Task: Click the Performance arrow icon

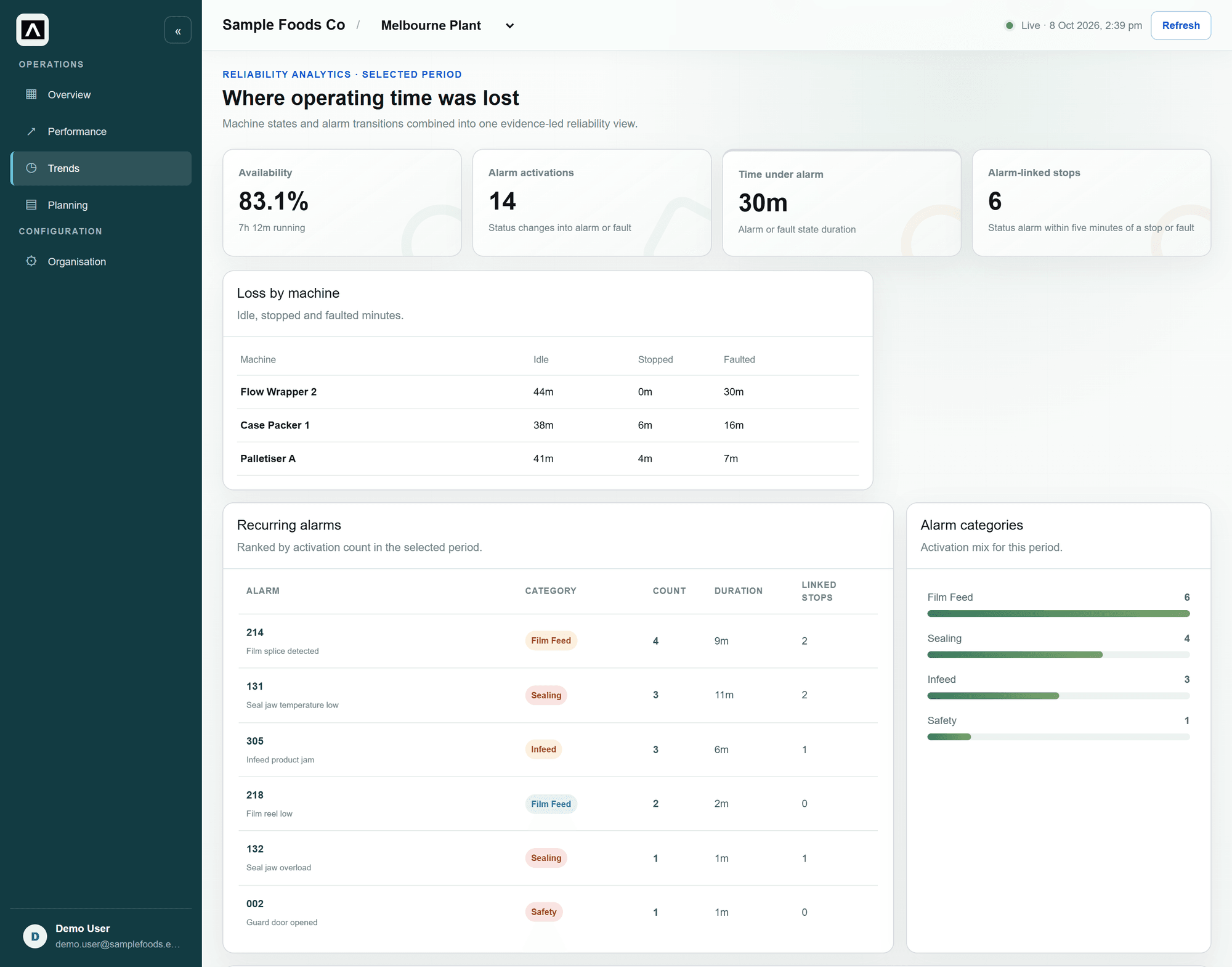Action: click(x=31, y=131)
